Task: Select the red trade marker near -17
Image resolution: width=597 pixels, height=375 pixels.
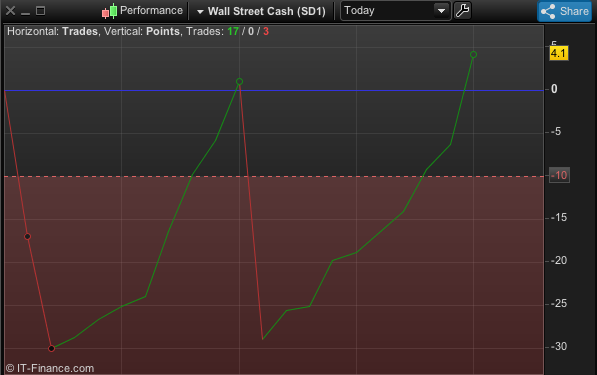Action: [27, 237]
